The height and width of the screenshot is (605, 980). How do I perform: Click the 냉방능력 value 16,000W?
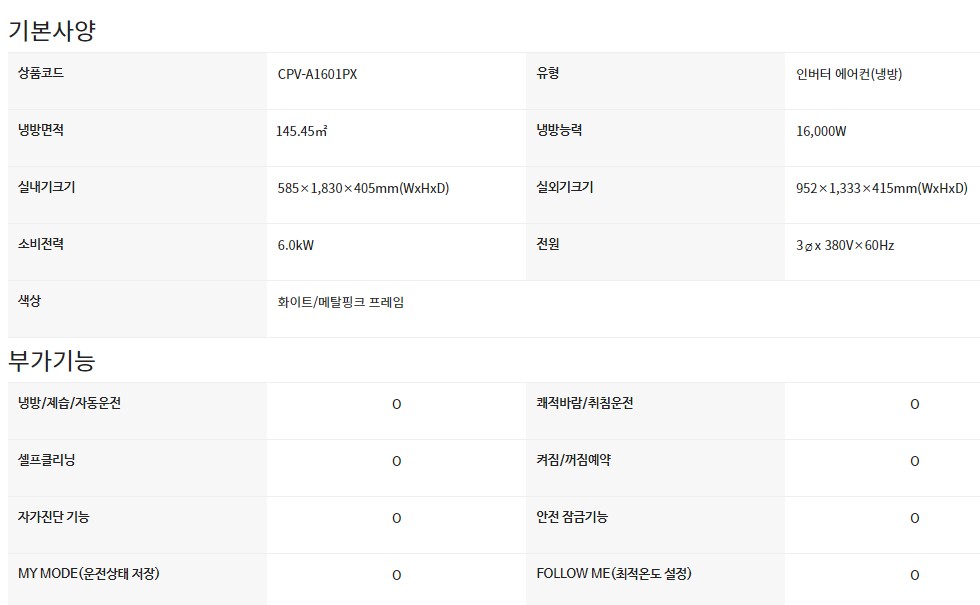pyautogui.click(x=821, y=131)
